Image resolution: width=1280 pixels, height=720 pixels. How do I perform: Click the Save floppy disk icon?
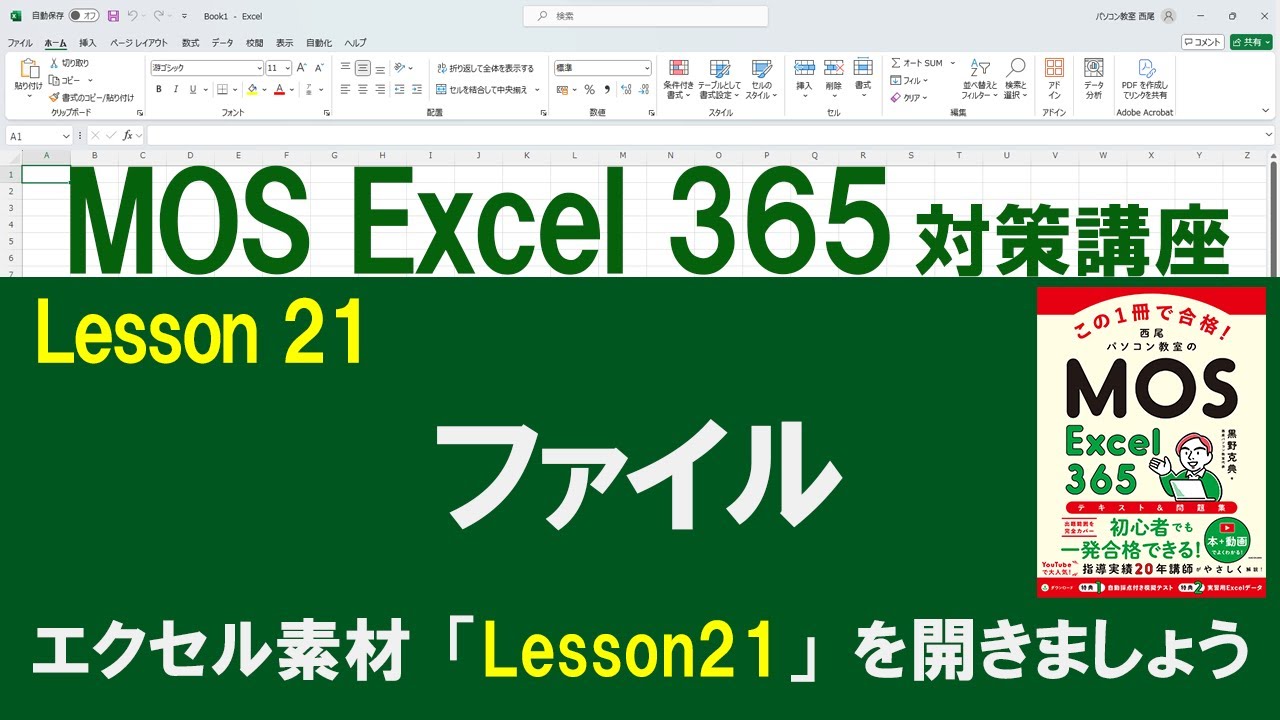coord(112,16)
